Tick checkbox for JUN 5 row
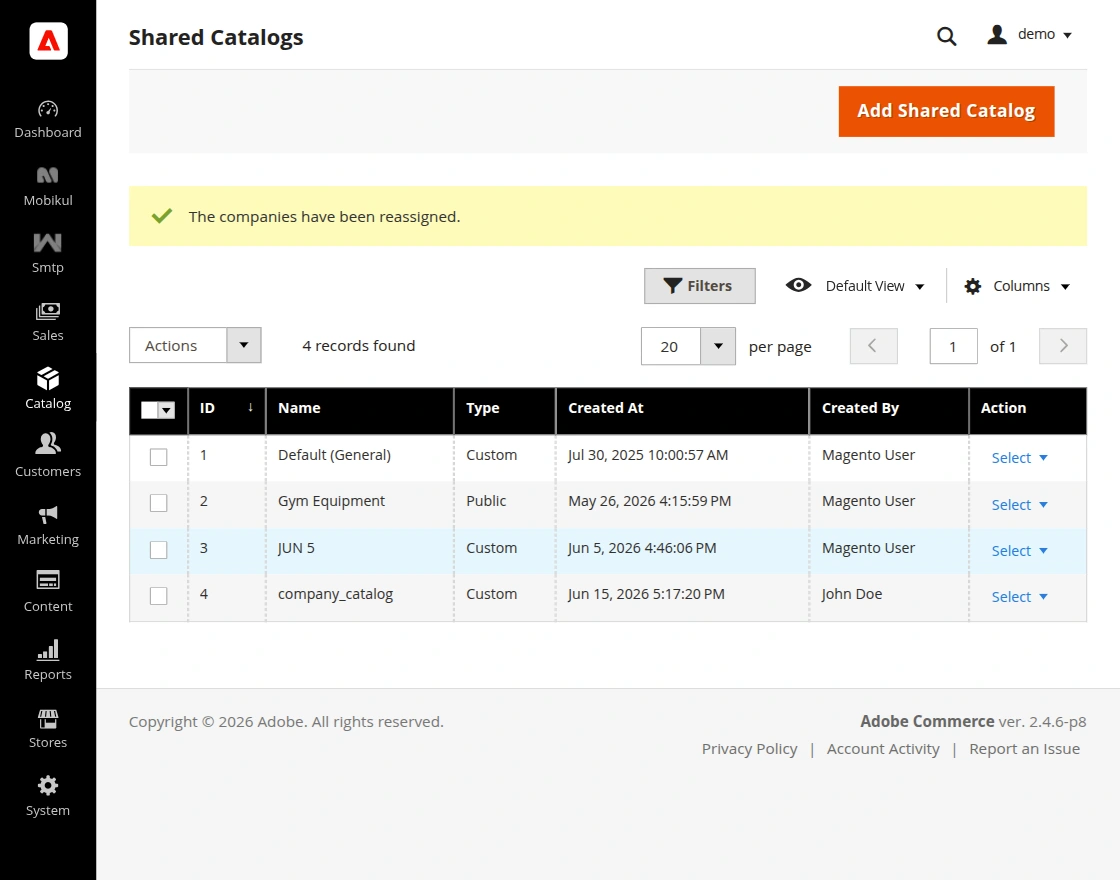 pyautogui.click(x=159, y=550)
